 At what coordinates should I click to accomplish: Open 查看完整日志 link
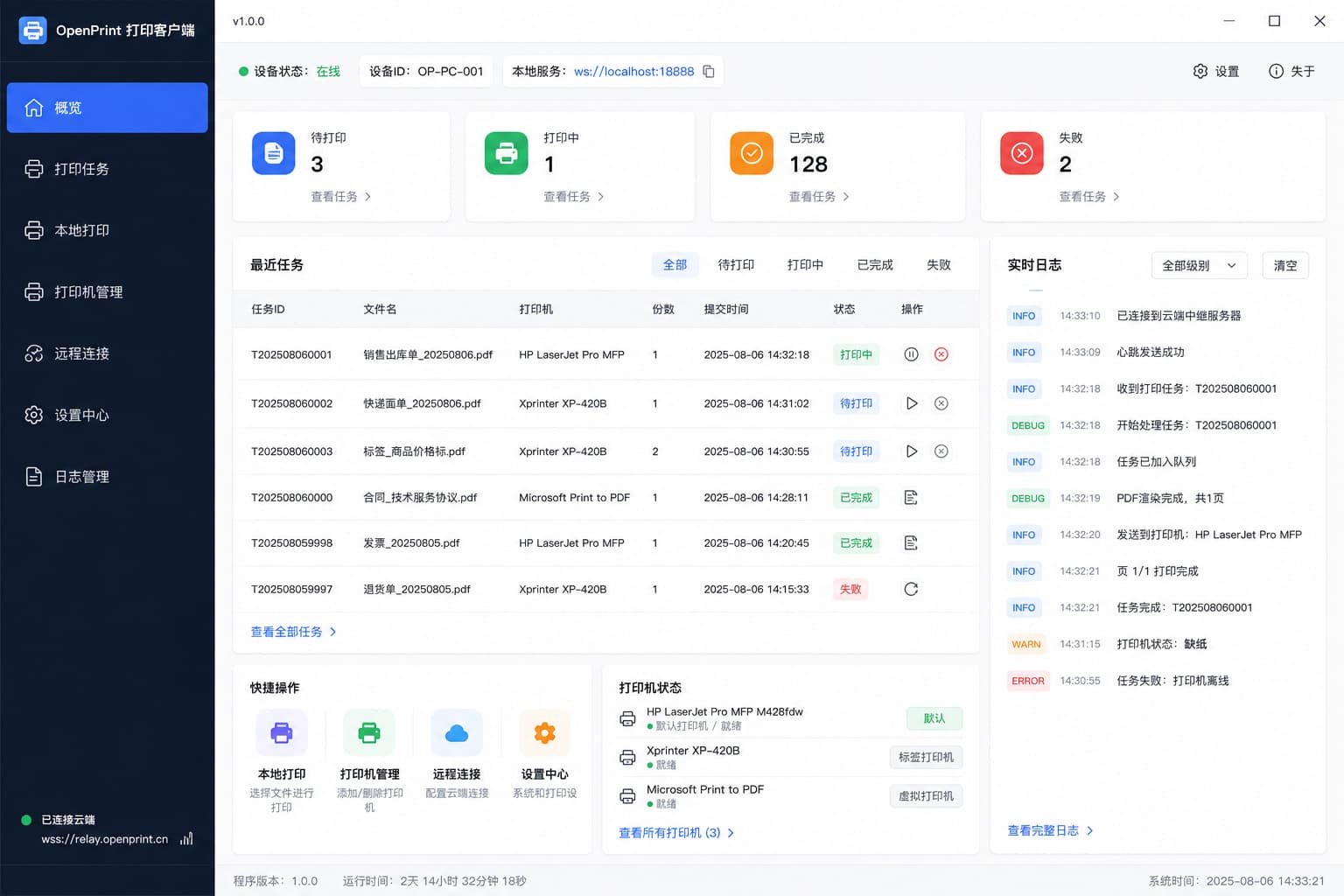pos(1050,830)
